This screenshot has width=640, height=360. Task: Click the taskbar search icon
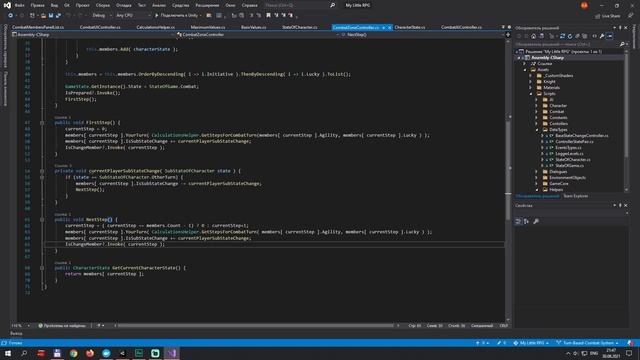pos(24,353)
